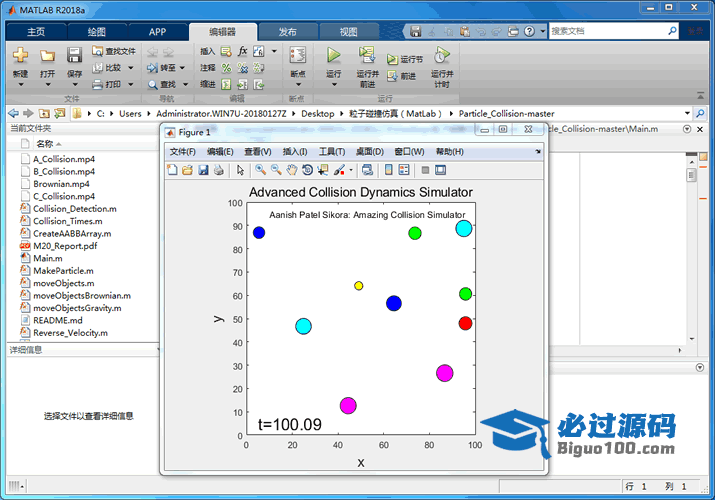Toggle Rotate 3D tool in Figure 1

click(x=308, y=170)
